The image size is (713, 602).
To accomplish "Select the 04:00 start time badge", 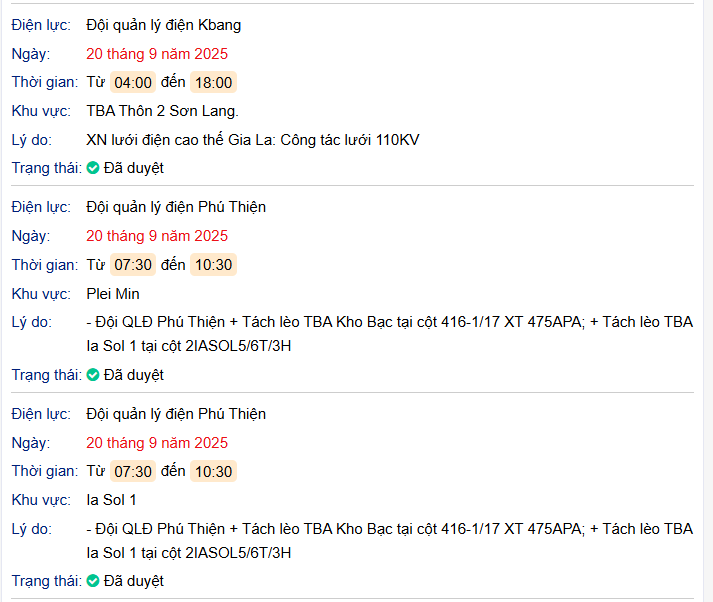I will [133, 82].
